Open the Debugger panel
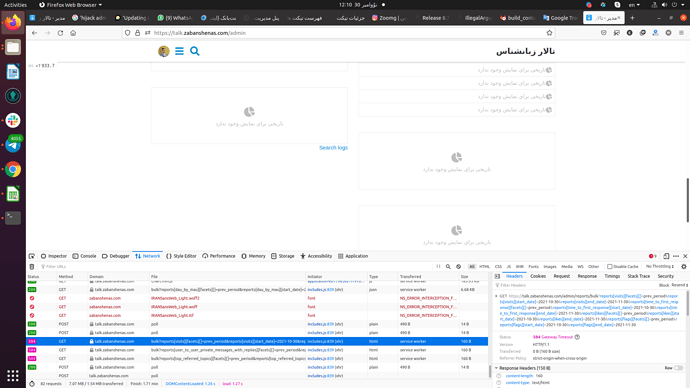This screenshot has height=388, width=690. tap(116, 256)
